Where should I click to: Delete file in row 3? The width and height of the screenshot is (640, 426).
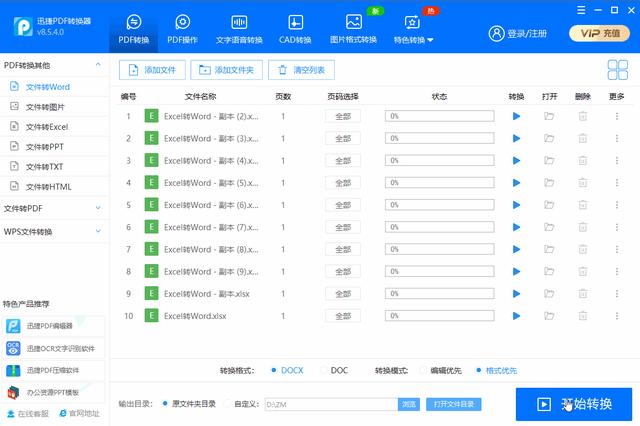[x=583, y=161]
